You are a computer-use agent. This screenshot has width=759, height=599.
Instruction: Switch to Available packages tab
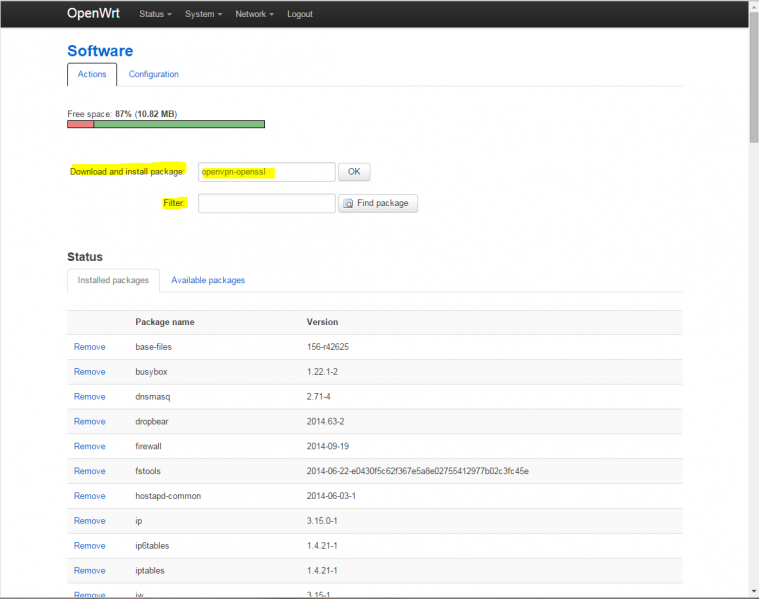point(208,280)
